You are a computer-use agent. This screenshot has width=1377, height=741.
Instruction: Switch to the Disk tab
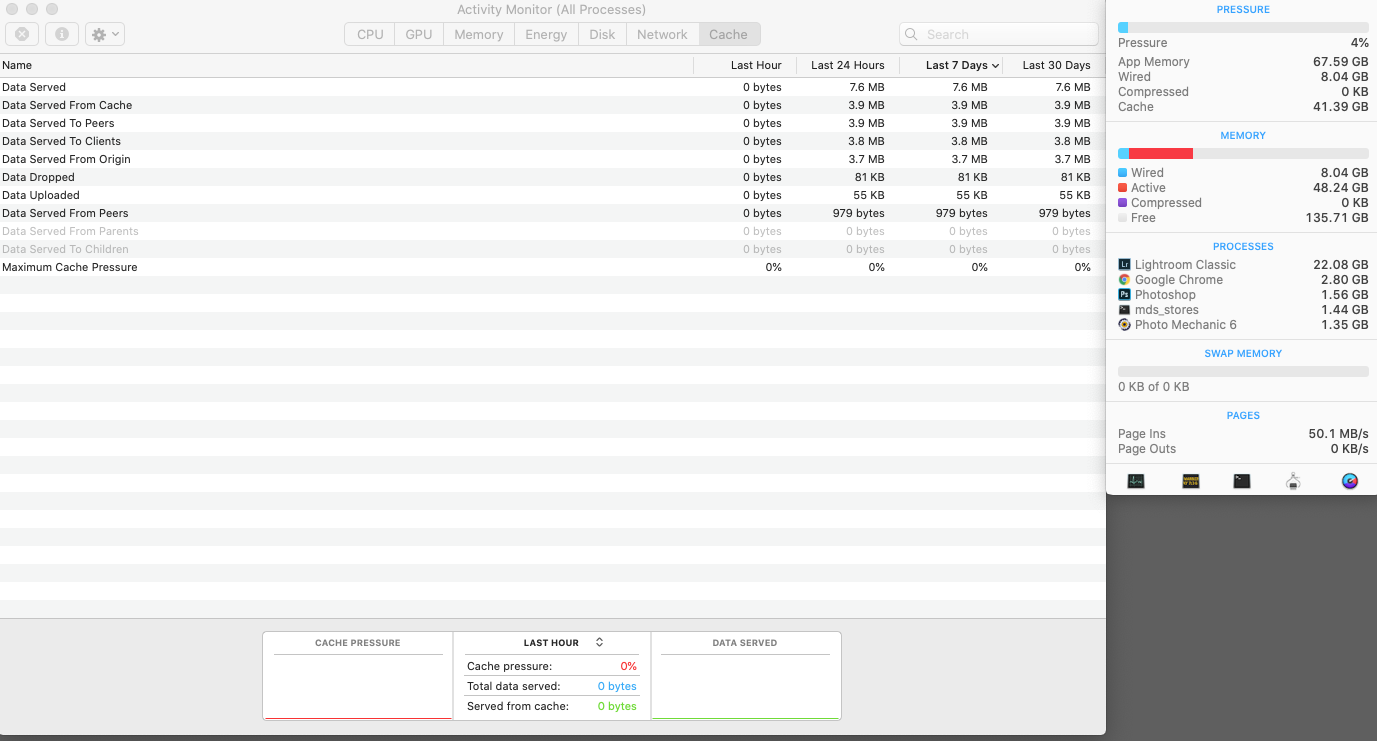(x=602, y=34)
